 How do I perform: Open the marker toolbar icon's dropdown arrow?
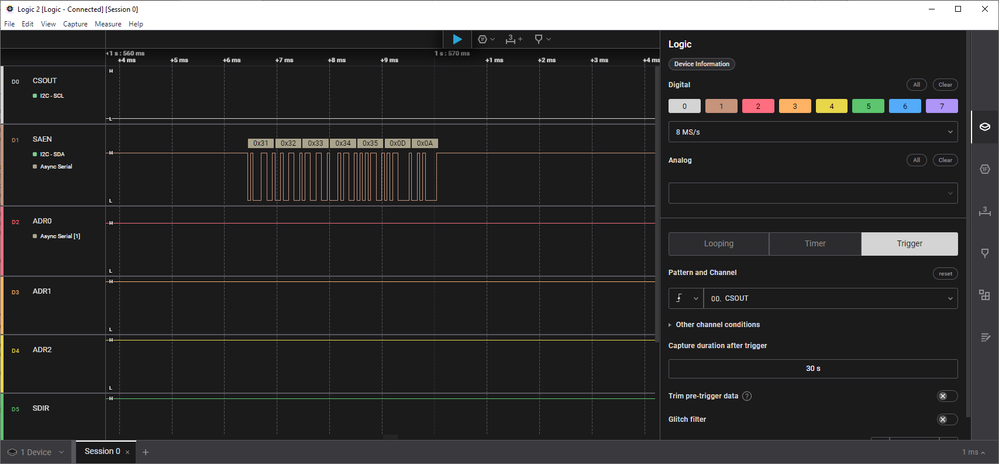pyautogui.click(x=549, y=39)
